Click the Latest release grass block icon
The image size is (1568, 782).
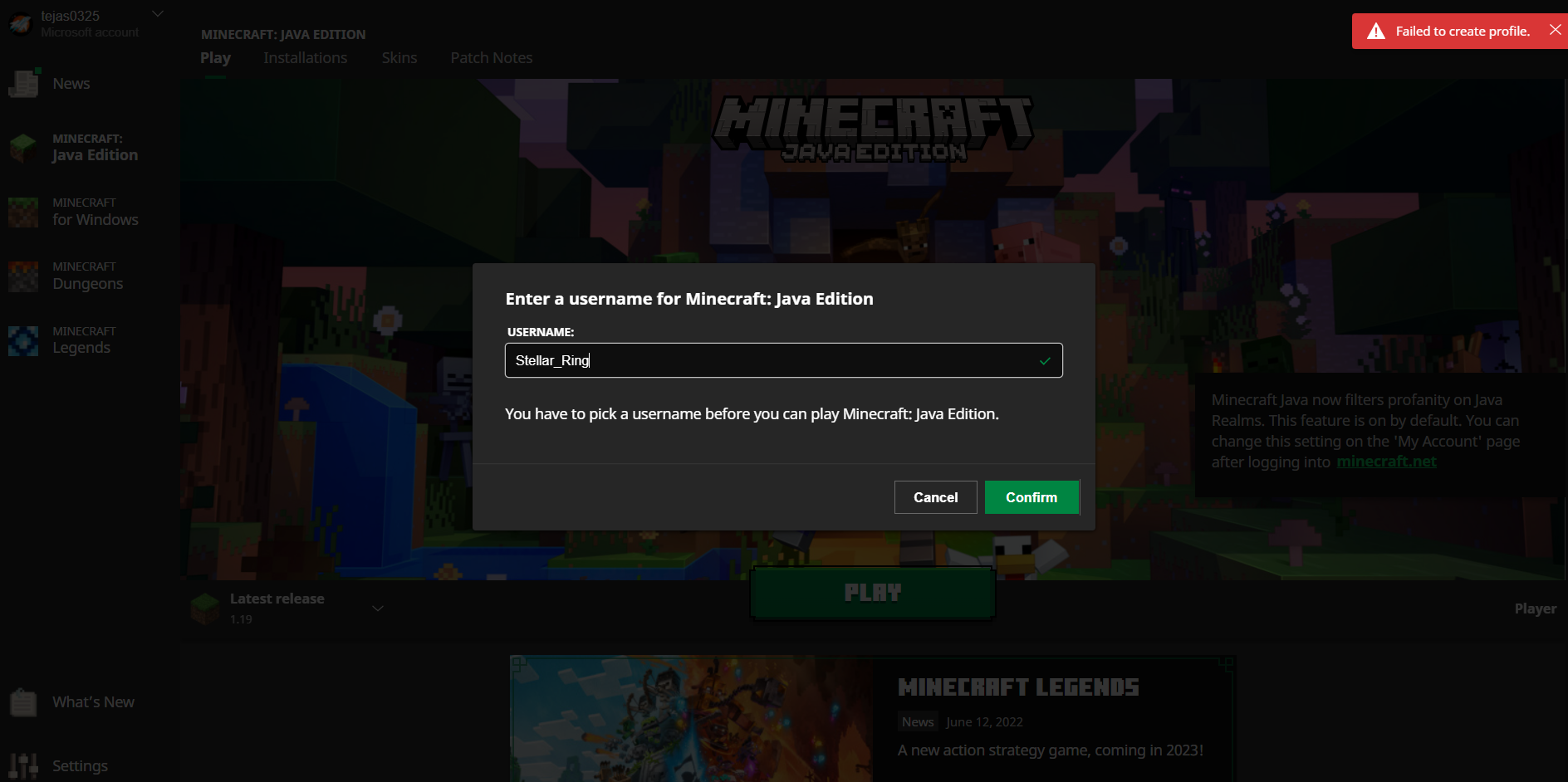205,608
